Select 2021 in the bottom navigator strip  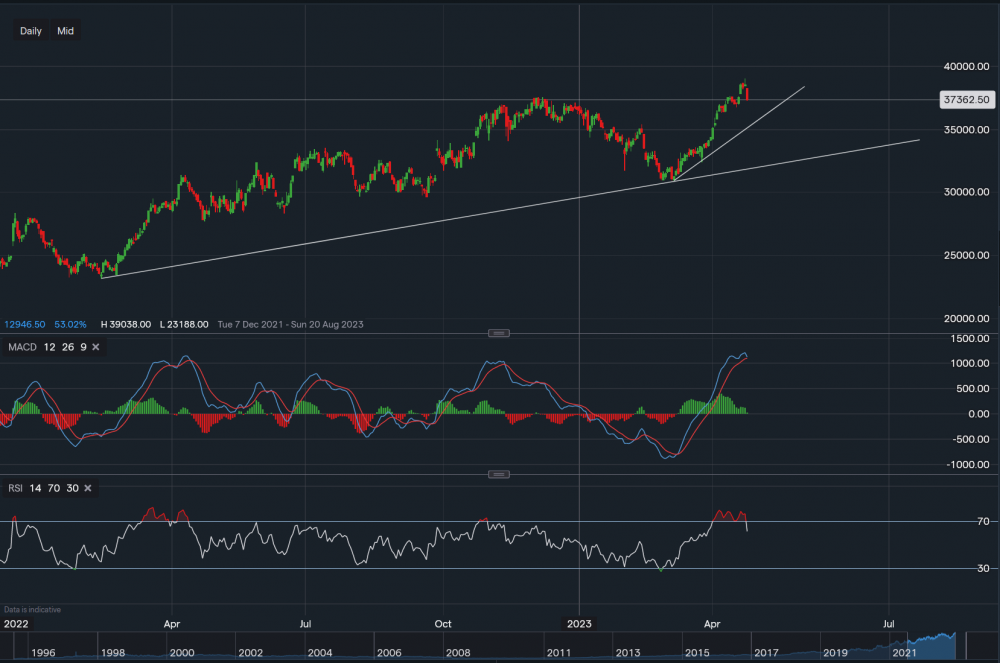tap(904, 652)
